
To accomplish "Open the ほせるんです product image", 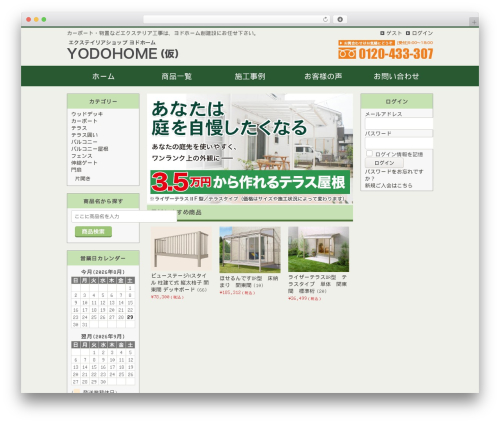I will 250,249.
